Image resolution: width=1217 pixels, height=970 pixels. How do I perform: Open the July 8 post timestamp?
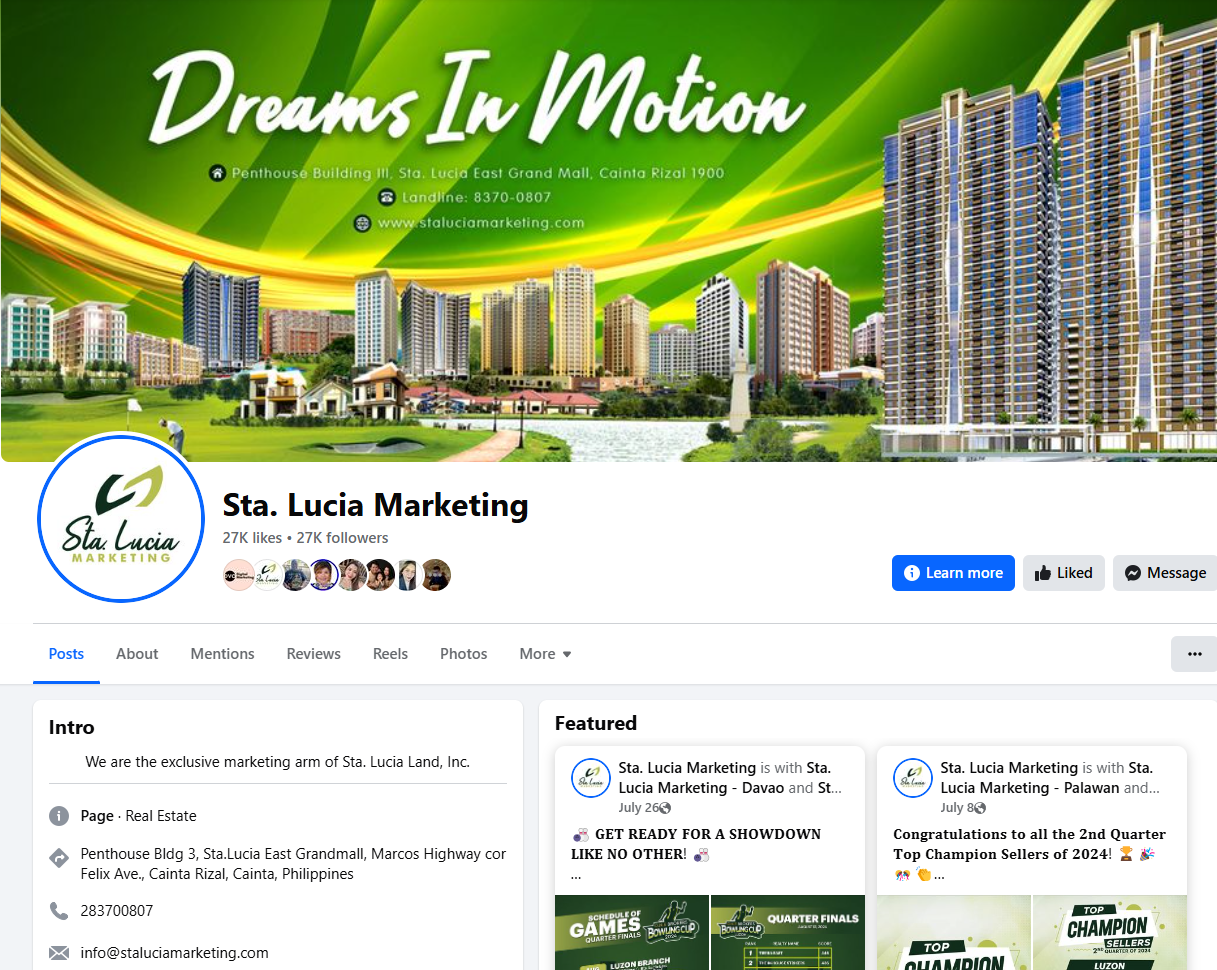(x=956, y=808)
